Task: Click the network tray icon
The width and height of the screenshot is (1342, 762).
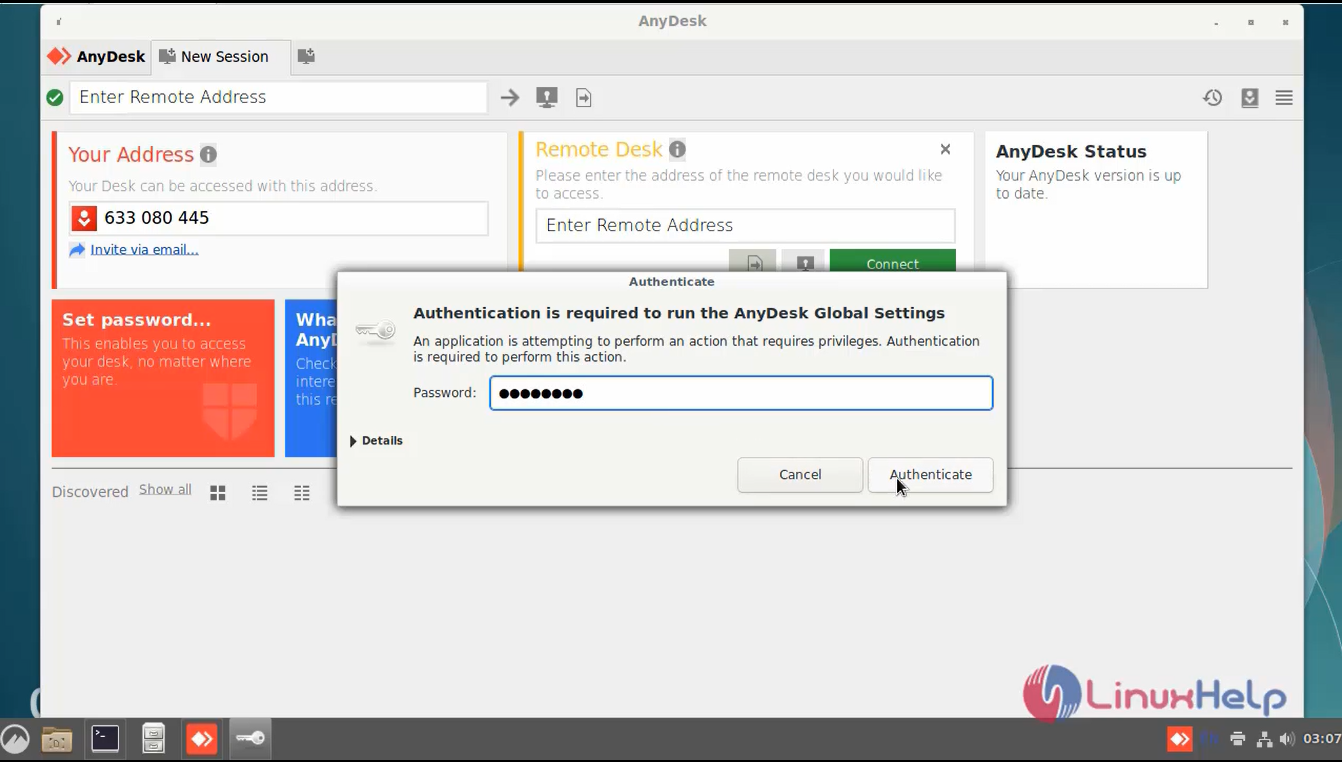Action: tap(1264, 739)
